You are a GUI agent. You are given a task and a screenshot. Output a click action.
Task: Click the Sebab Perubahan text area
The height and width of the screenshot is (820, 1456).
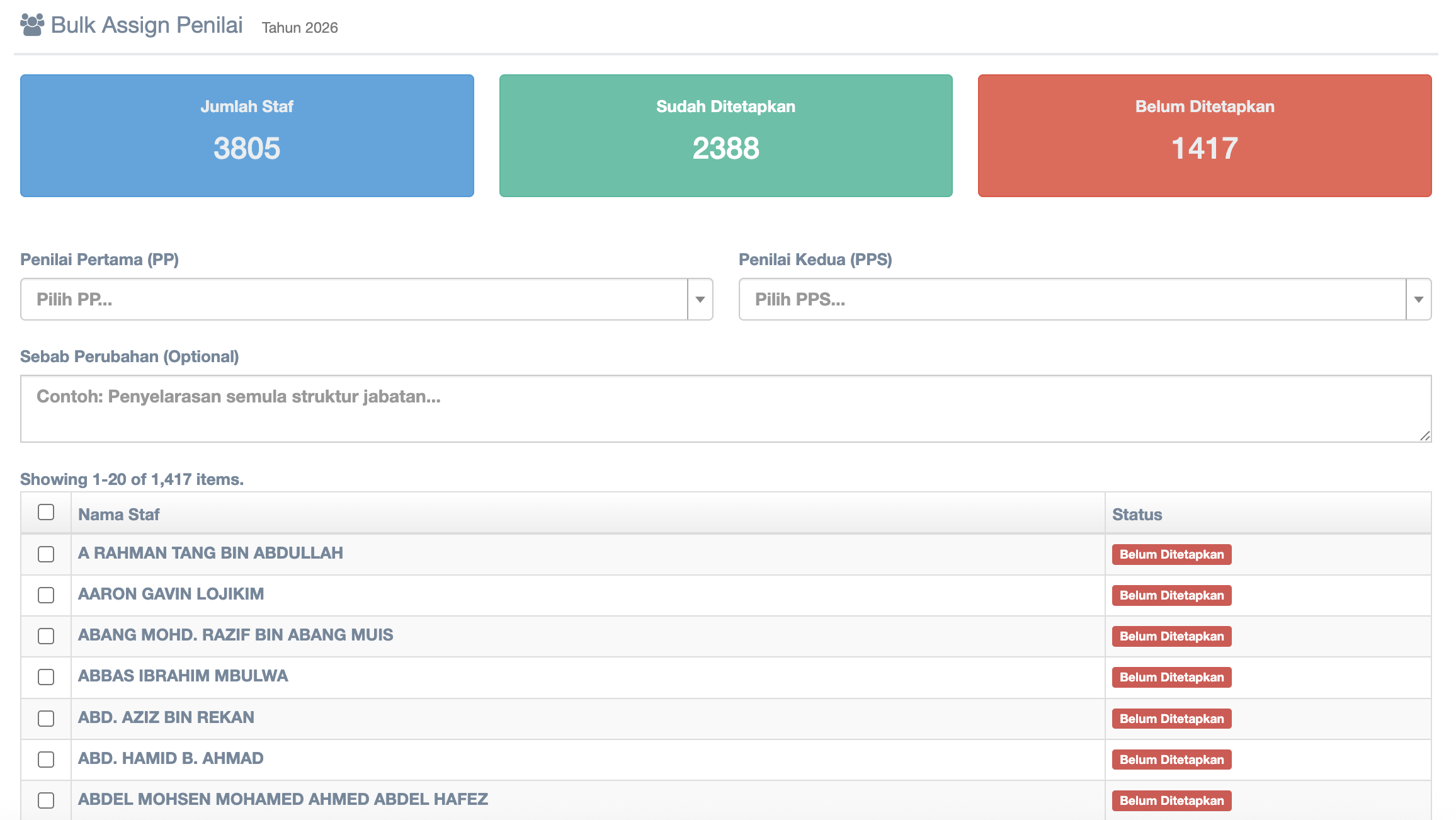point(725,409)
